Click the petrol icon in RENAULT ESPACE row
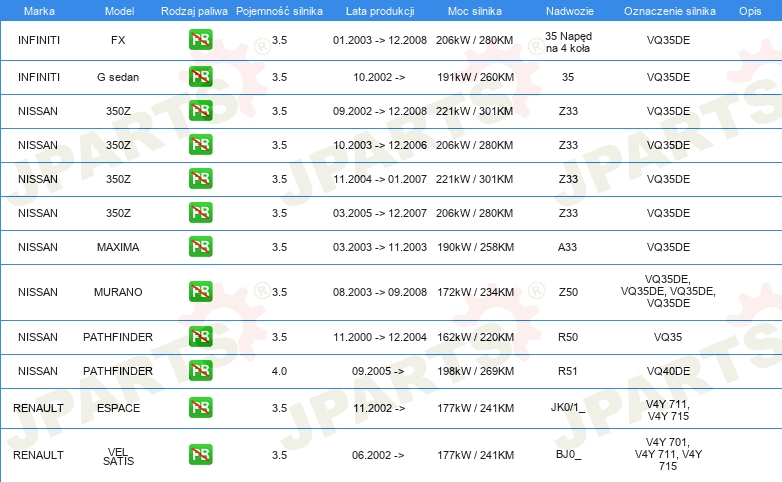The image size is (782, 482). (200, 408)
